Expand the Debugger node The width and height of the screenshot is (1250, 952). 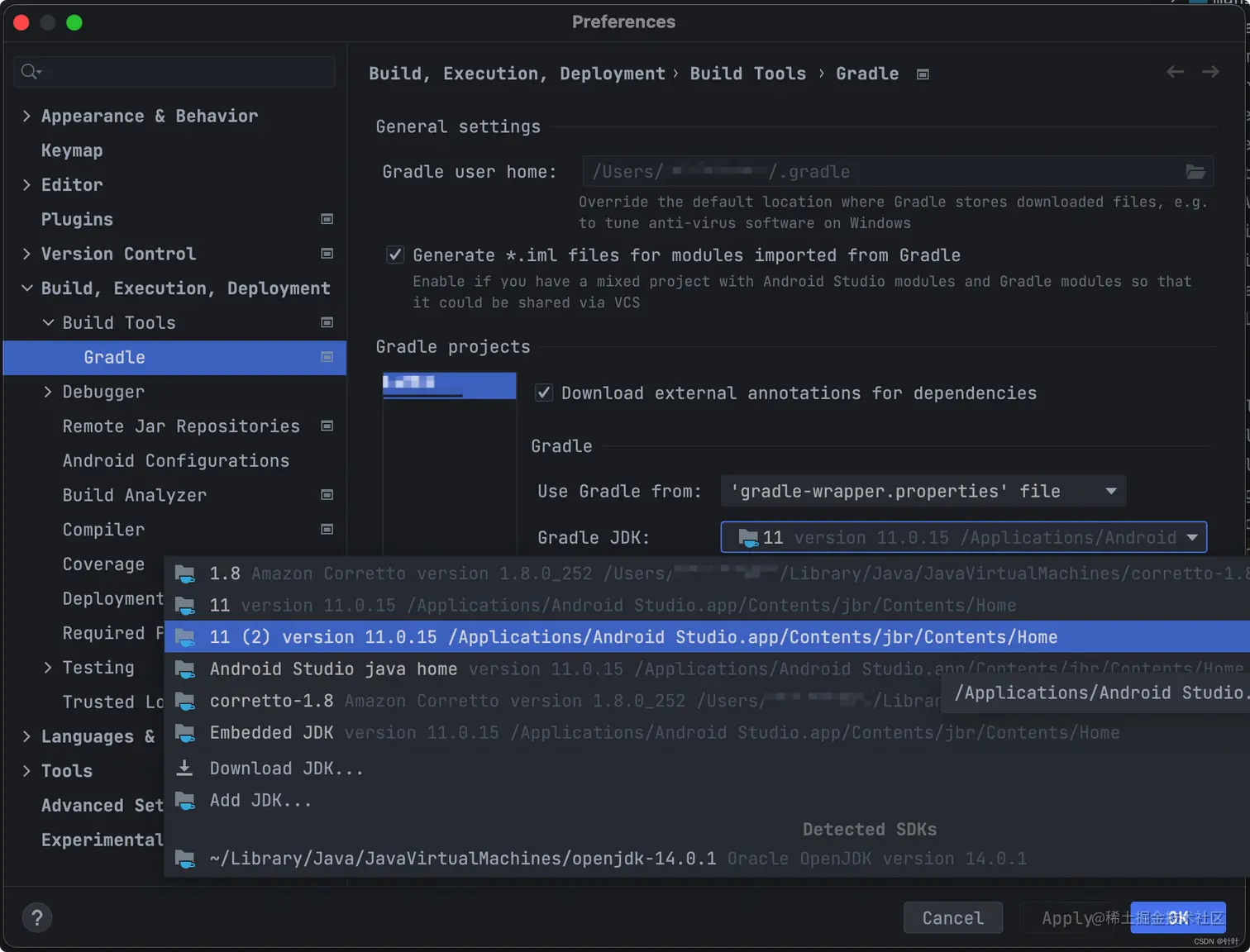coord(48,392)
